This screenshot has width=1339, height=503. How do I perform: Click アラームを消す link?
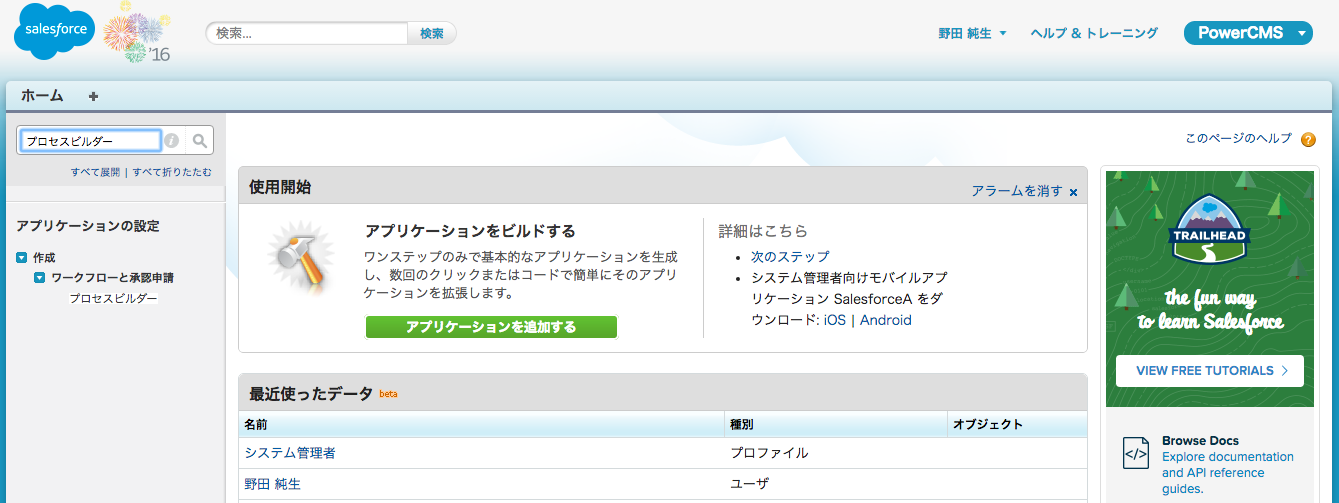coord(1017,191)
